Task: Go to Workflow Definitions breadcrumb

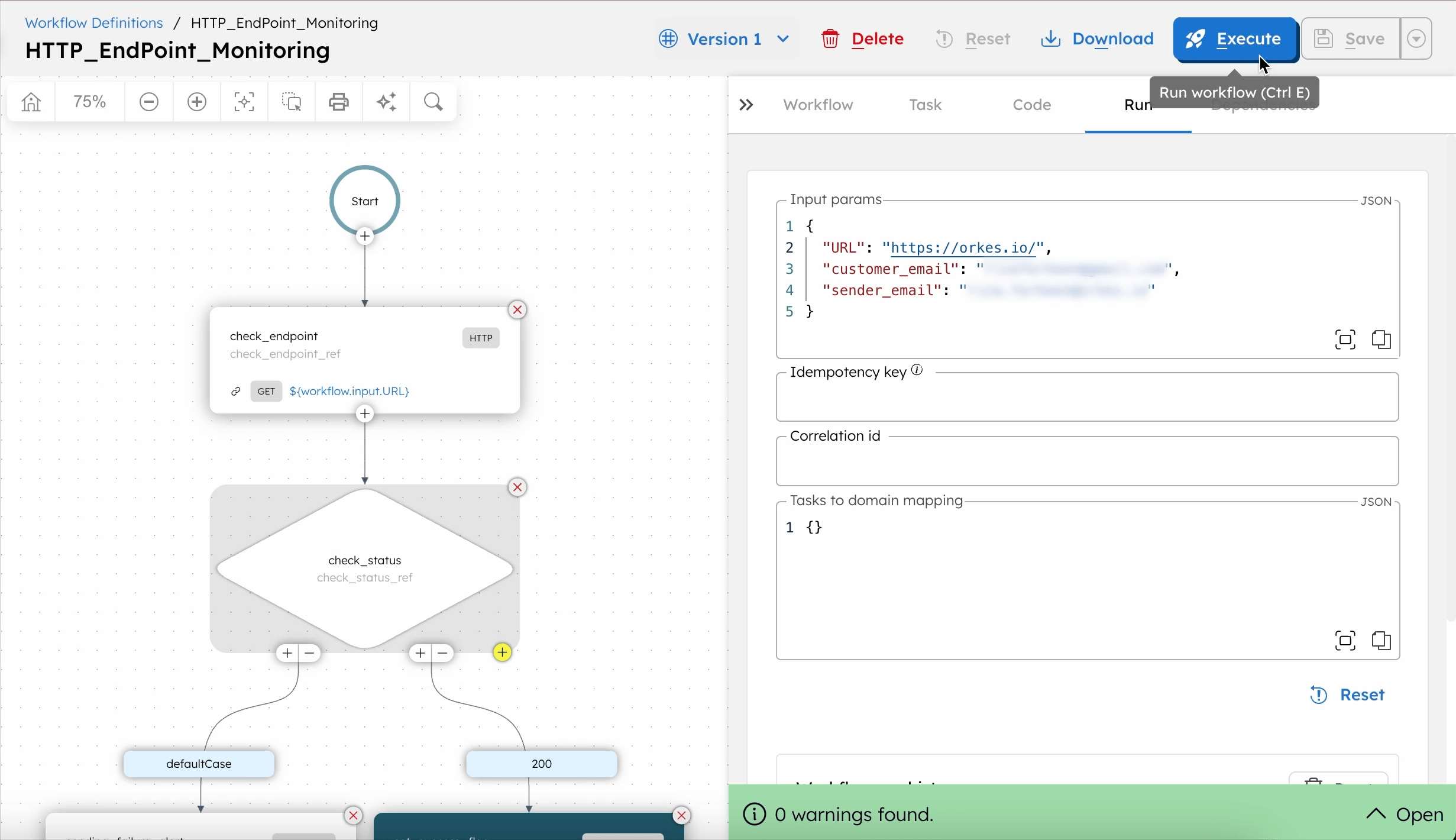Action: click(94, 22)
